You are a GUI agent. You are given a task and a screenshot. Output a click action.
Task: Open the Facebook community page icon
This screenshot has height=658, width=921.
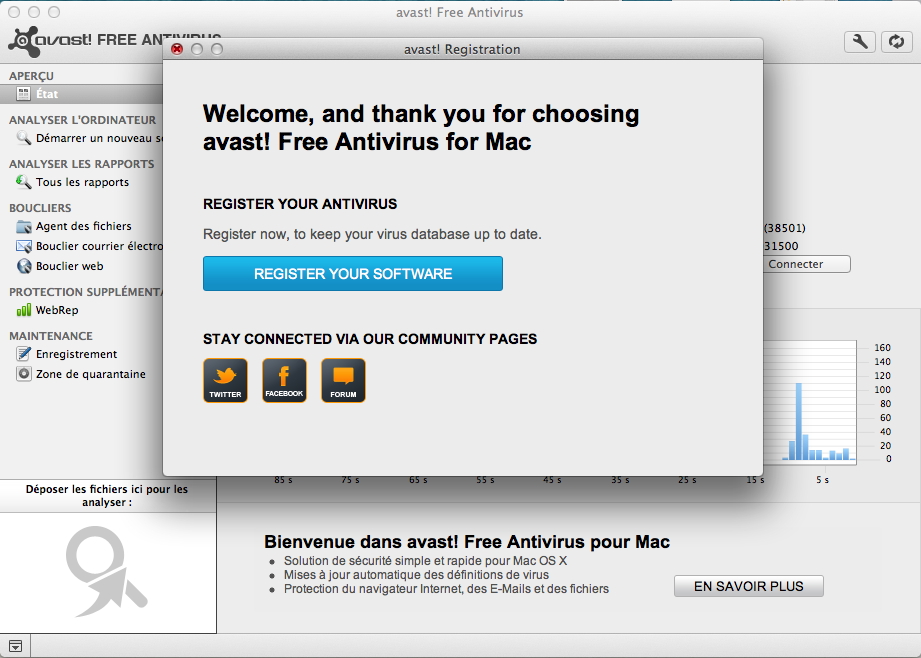284,381
